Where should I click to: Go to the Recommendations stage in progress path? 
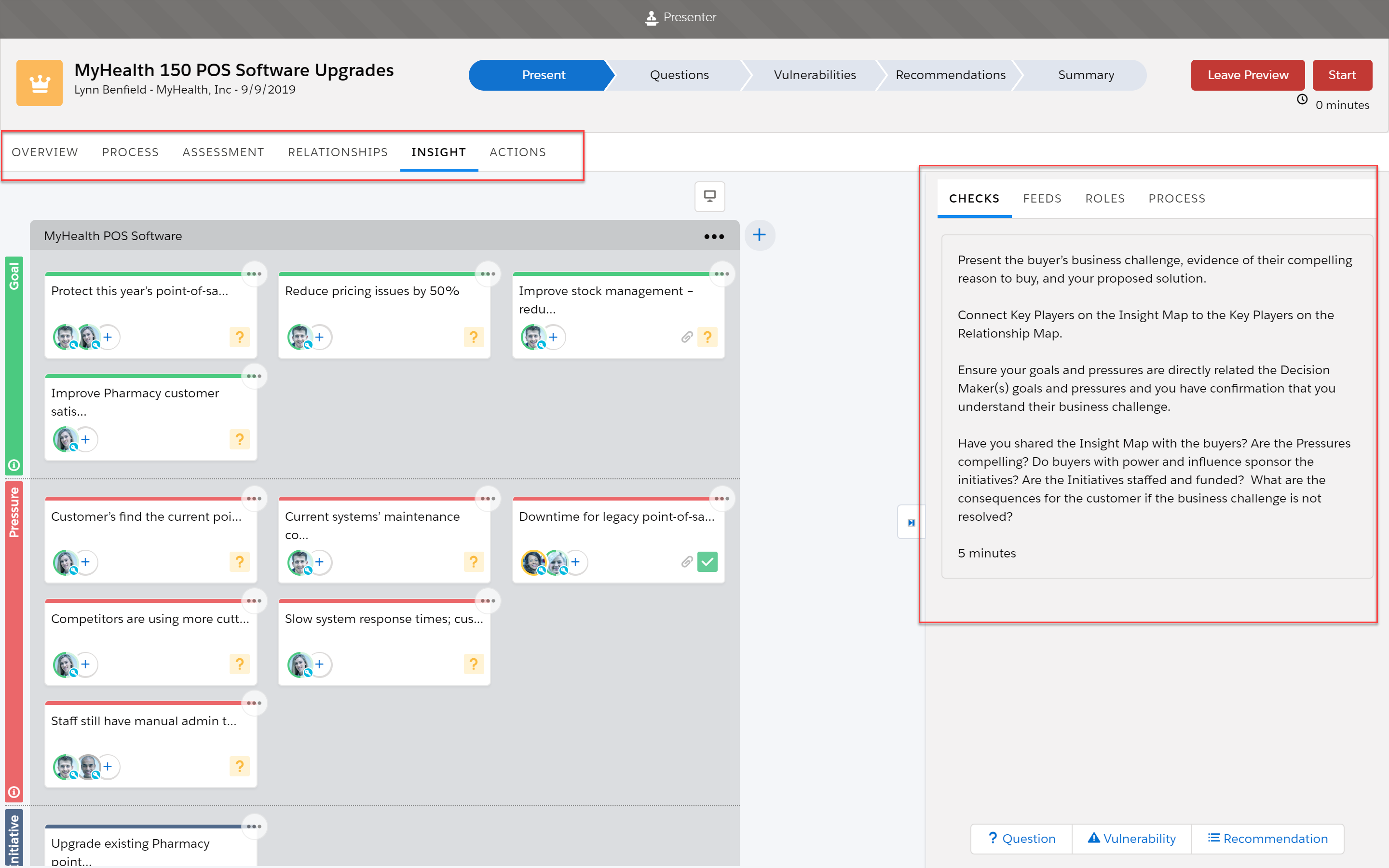pos(951,75)
